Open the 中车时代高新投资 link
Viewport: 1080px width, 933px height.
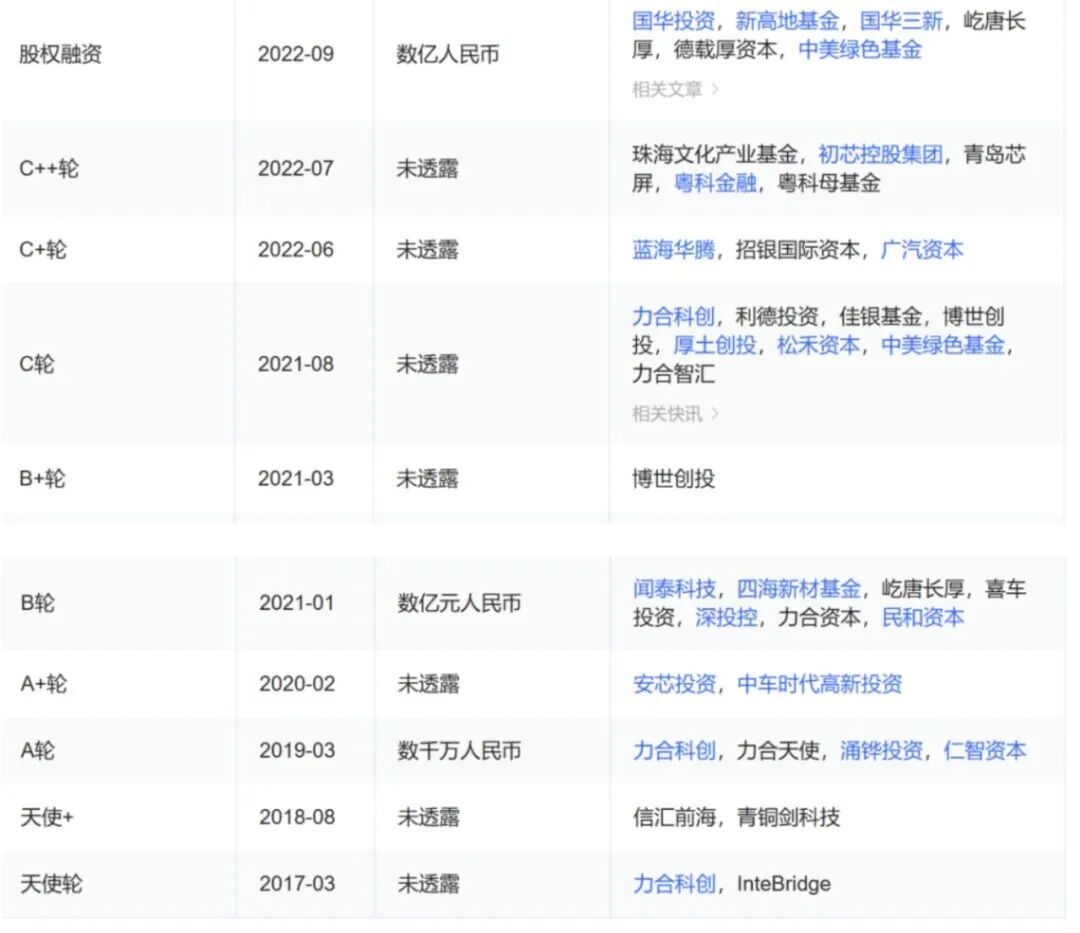[x=822, y=684]
